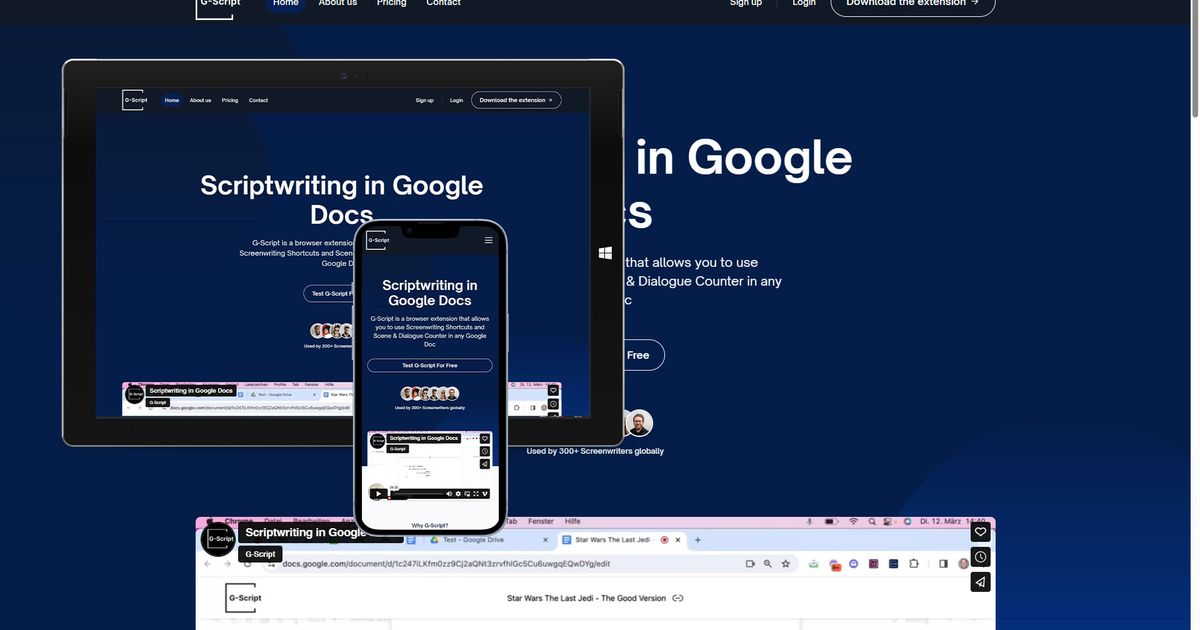Select Home in the tablet mockup navigation
Viewport: 1200px width, 630px height.
172,100
